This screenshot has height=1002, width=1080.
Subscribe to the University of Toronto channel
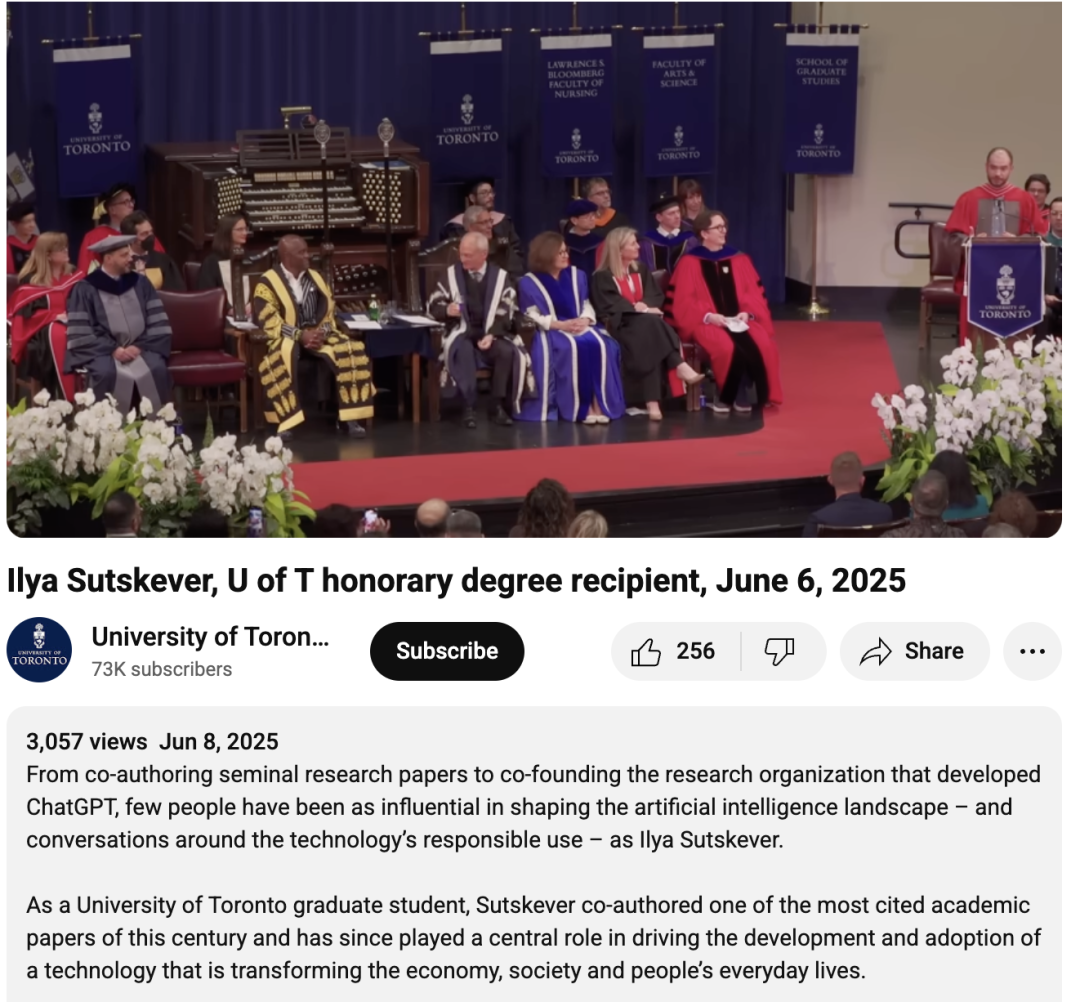coord(447,651)
